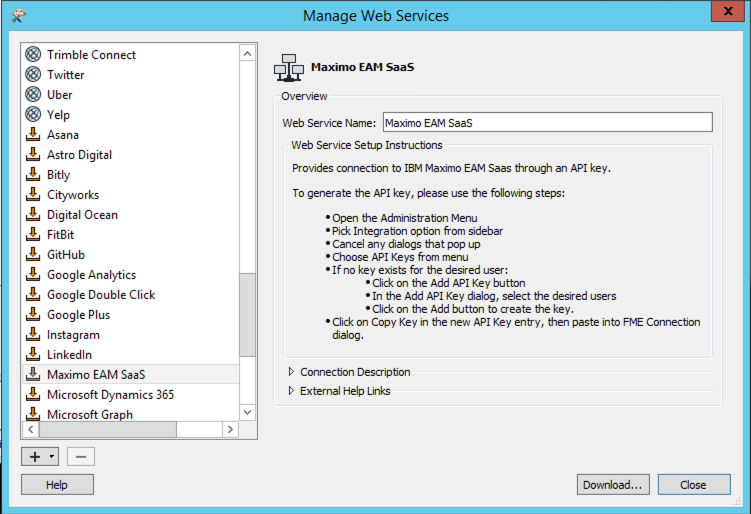The height and width of the screenshot is (514, 751).
Task: Click the Google Double Click download icon
Action: pyautogui.click(x=33, y=295)
